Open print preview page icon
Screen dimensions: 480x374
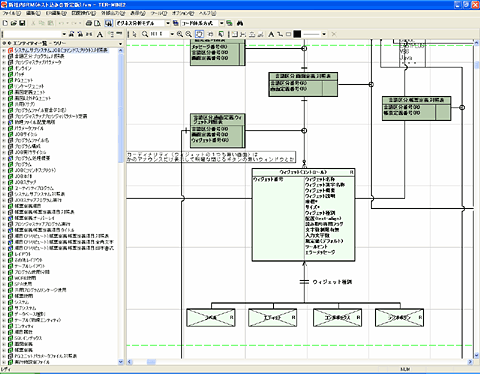pos(97,23)
